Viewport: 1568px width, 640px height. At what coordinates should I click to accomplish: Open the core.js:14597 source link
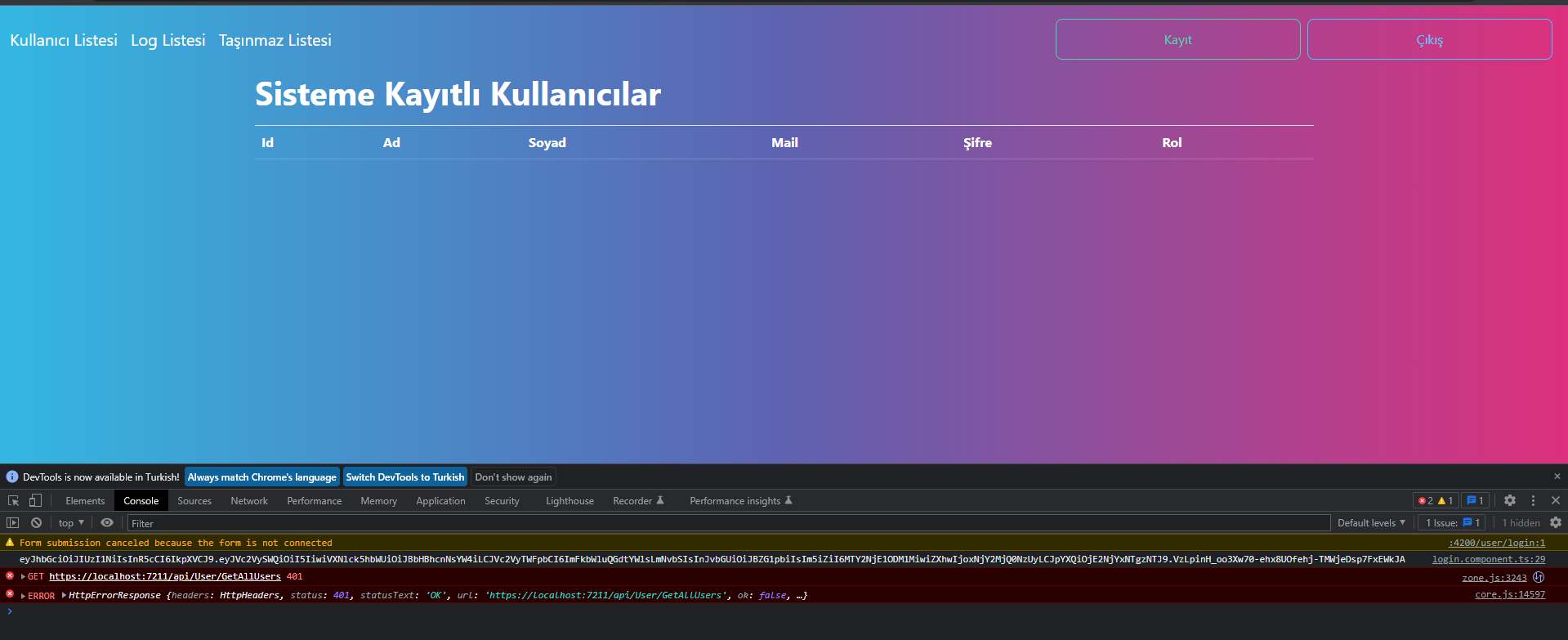pos(1510,594)
